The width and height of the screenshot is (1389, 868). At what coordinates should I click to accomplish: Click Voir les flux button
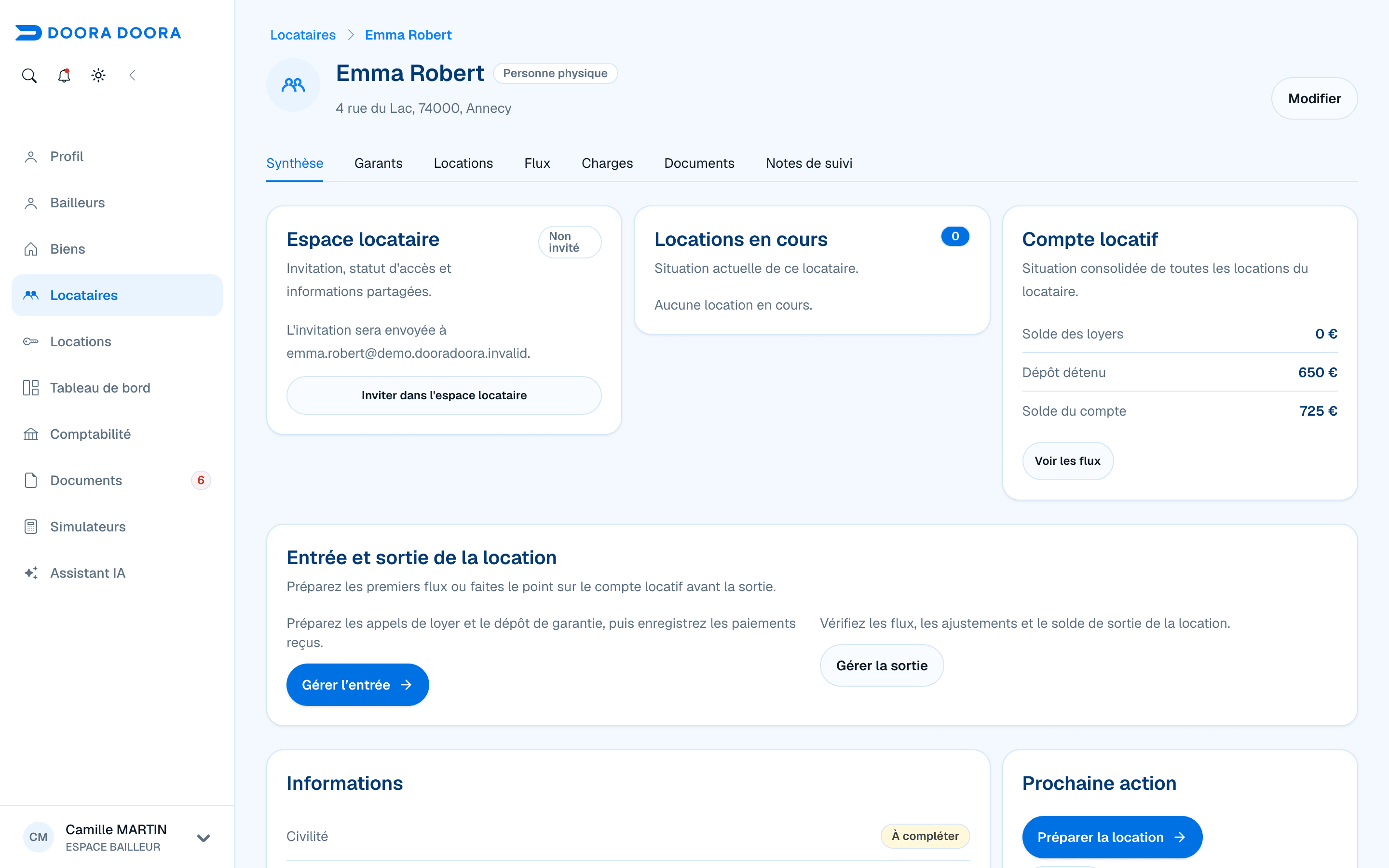coord(1068,461)
